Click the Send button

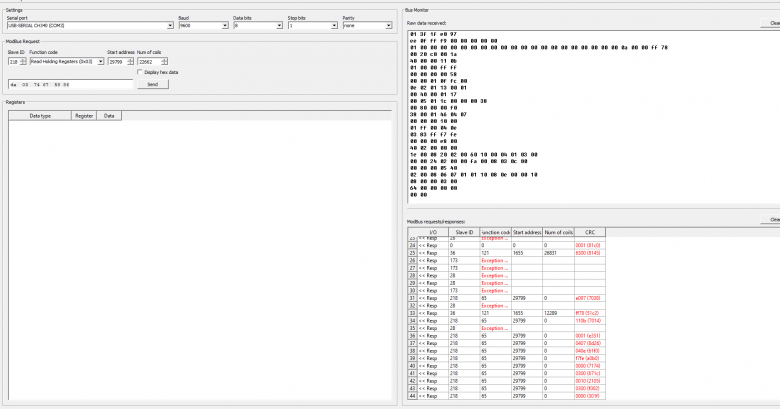[153, 85]
